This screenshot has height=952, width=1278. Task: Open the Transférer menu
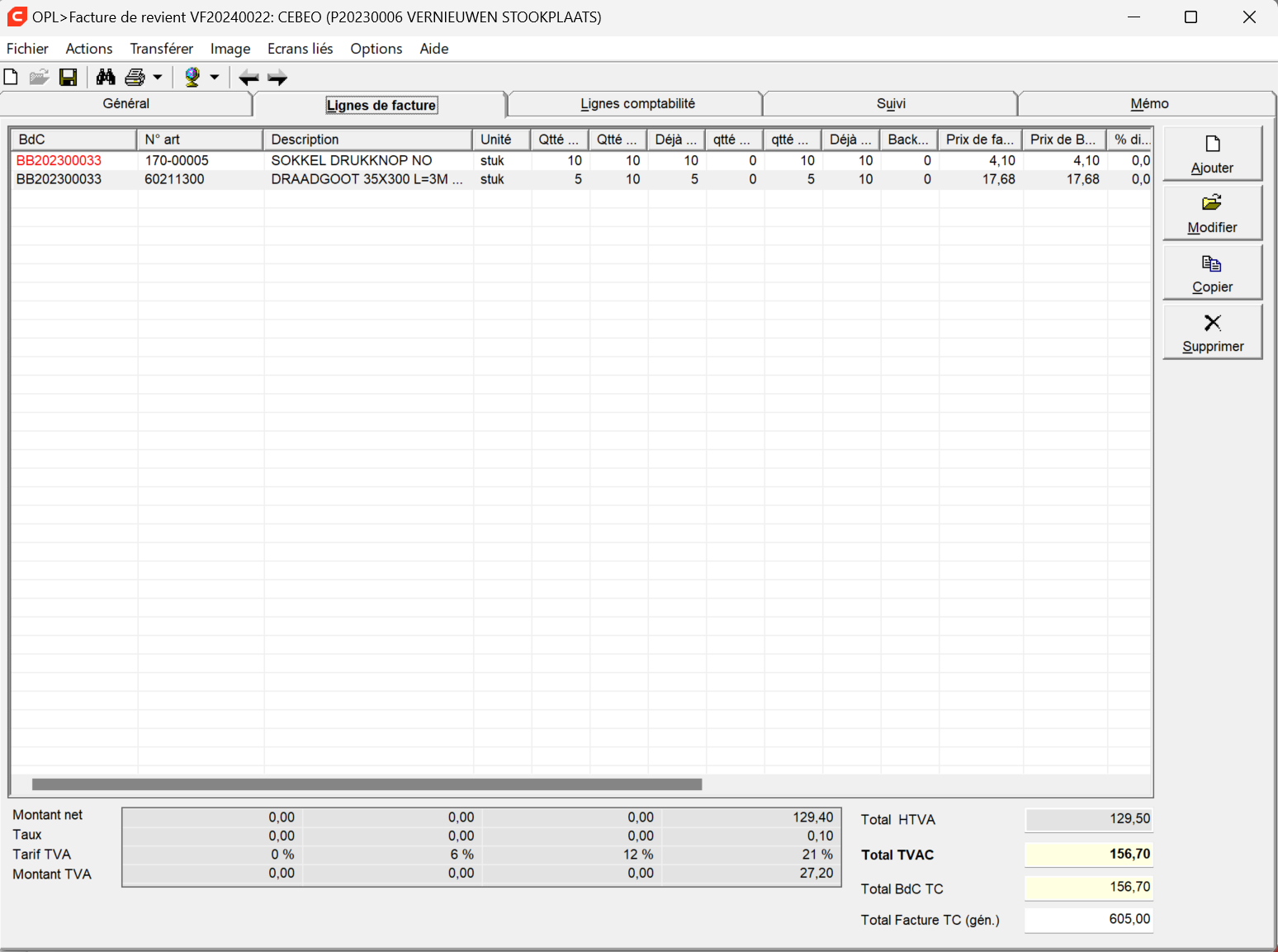[x=162, y=49]
